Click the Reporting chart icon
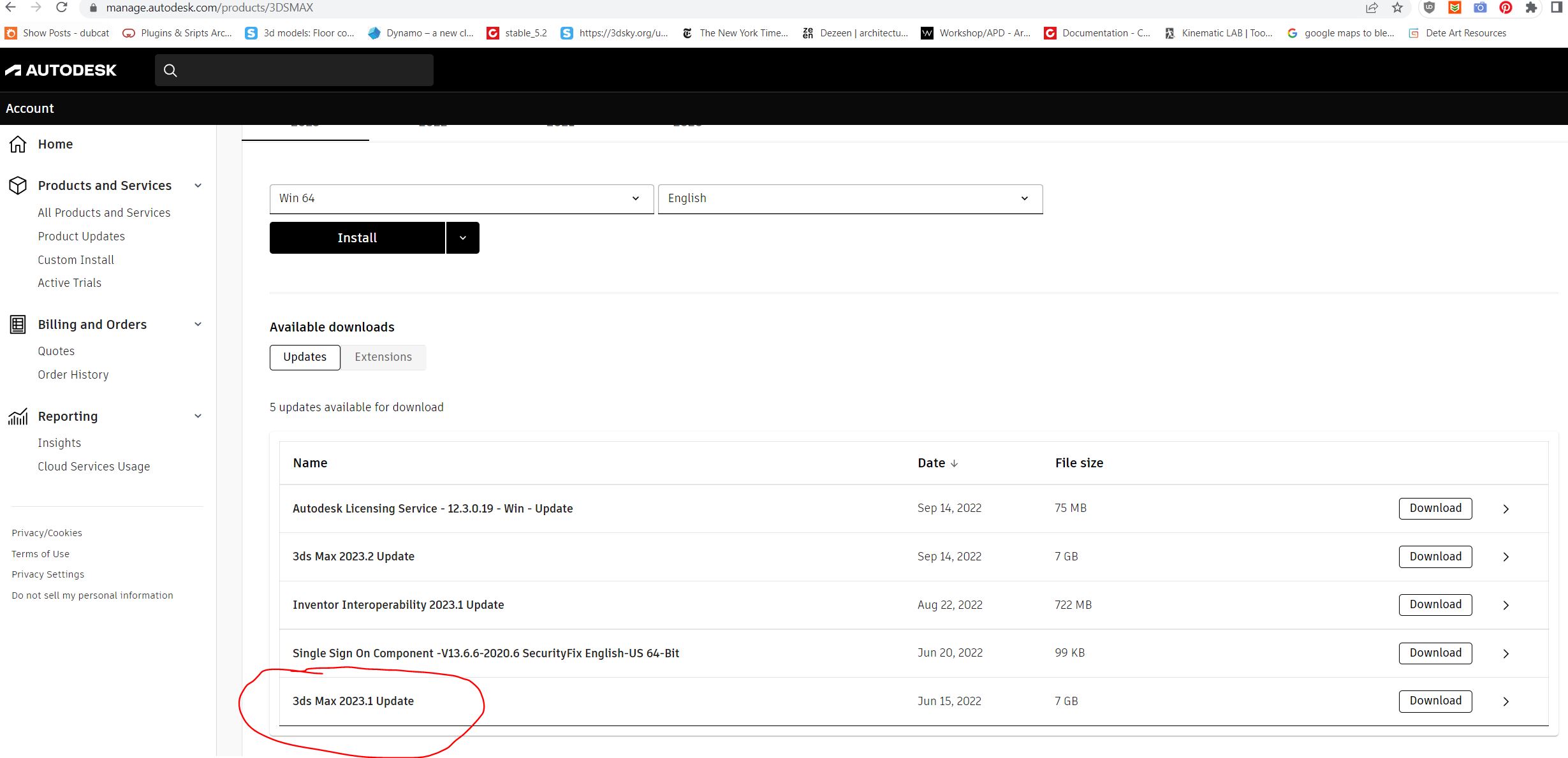1568x758 pixels. [x=18, y=416]
